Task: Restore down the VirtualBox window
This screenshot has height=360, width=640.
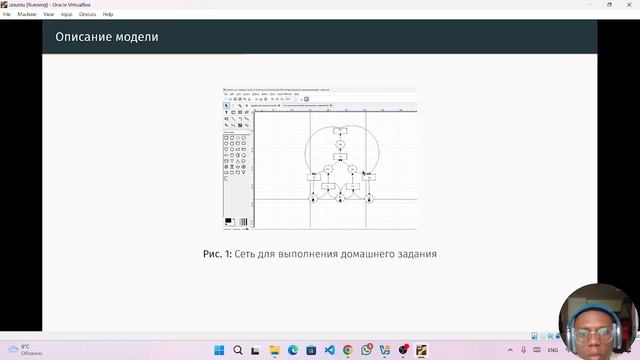Action: (609, 4)
